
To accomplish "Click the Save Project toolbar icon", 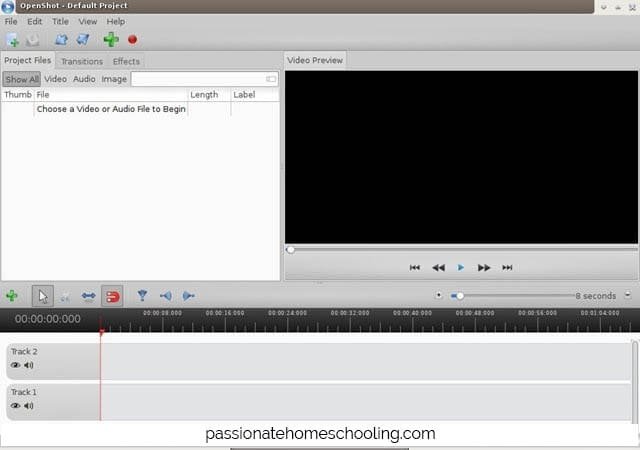I will (32, 40).
